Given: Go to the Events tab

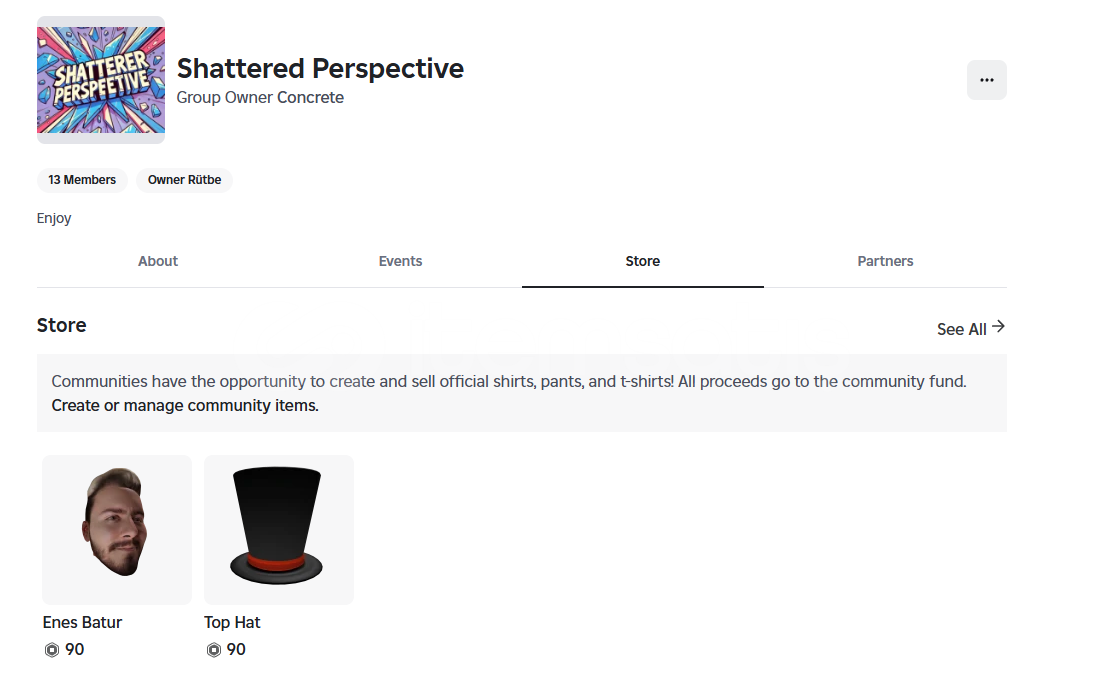Looking at the screenshot, I should [x=400, y=261].
